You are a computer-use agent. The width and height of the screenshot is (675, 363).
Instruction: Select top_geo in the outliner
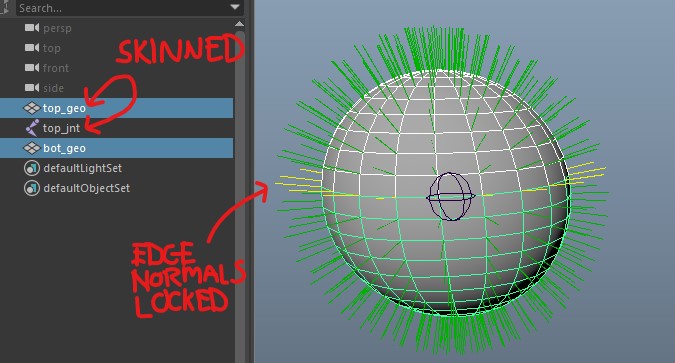point(64,108)
